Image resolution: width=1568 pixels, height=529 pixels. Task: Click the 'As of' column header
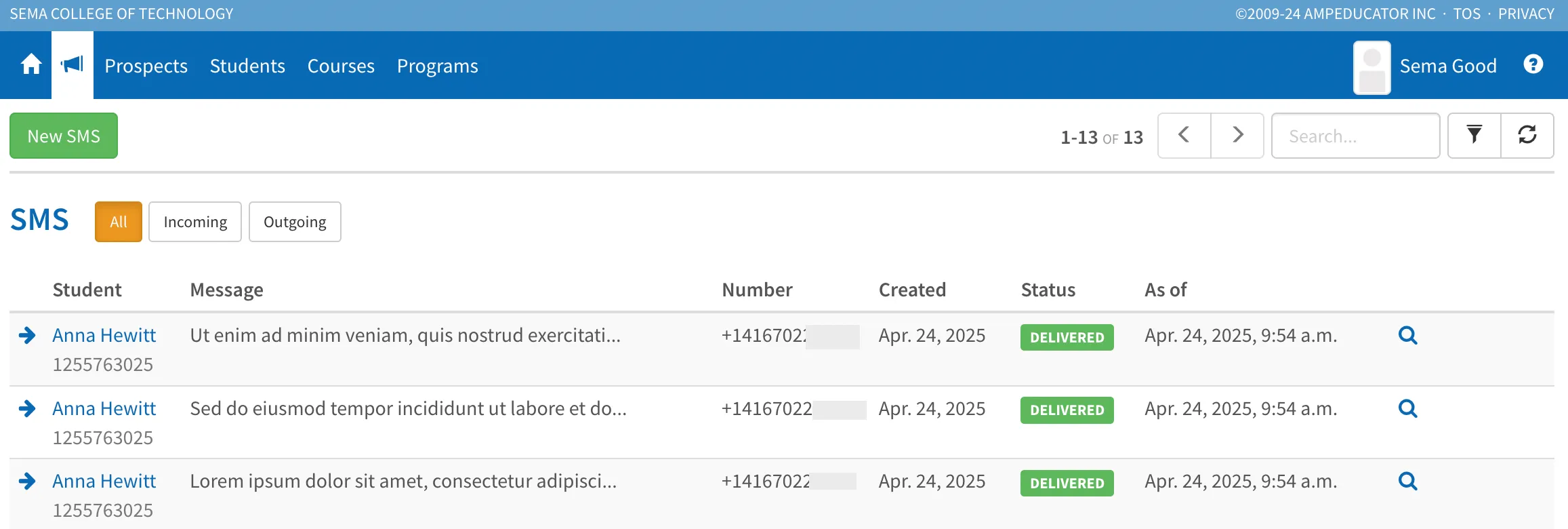[x=1165, y=290]
